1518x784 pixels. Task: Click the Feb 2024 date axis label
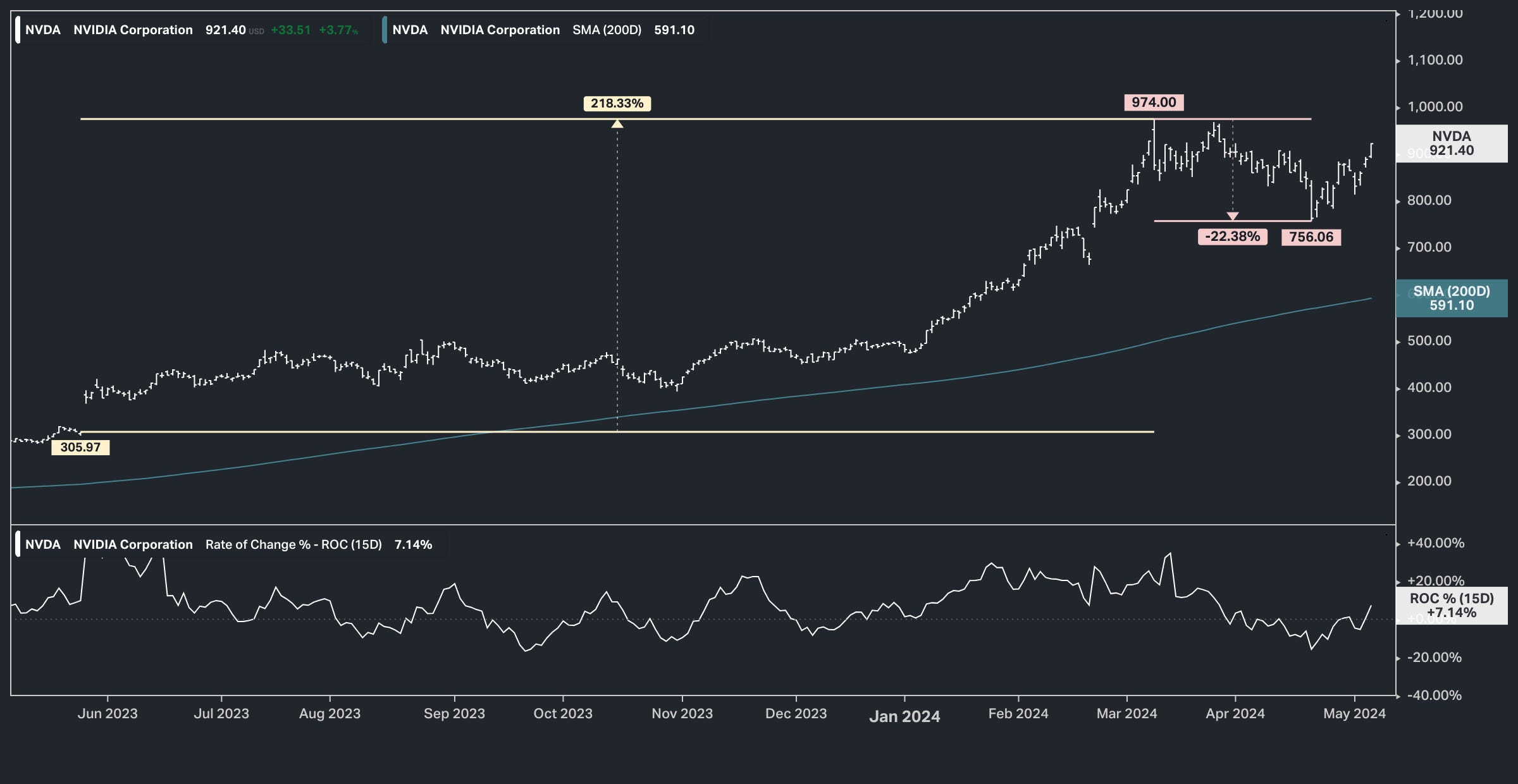(x=1018, y=713)
